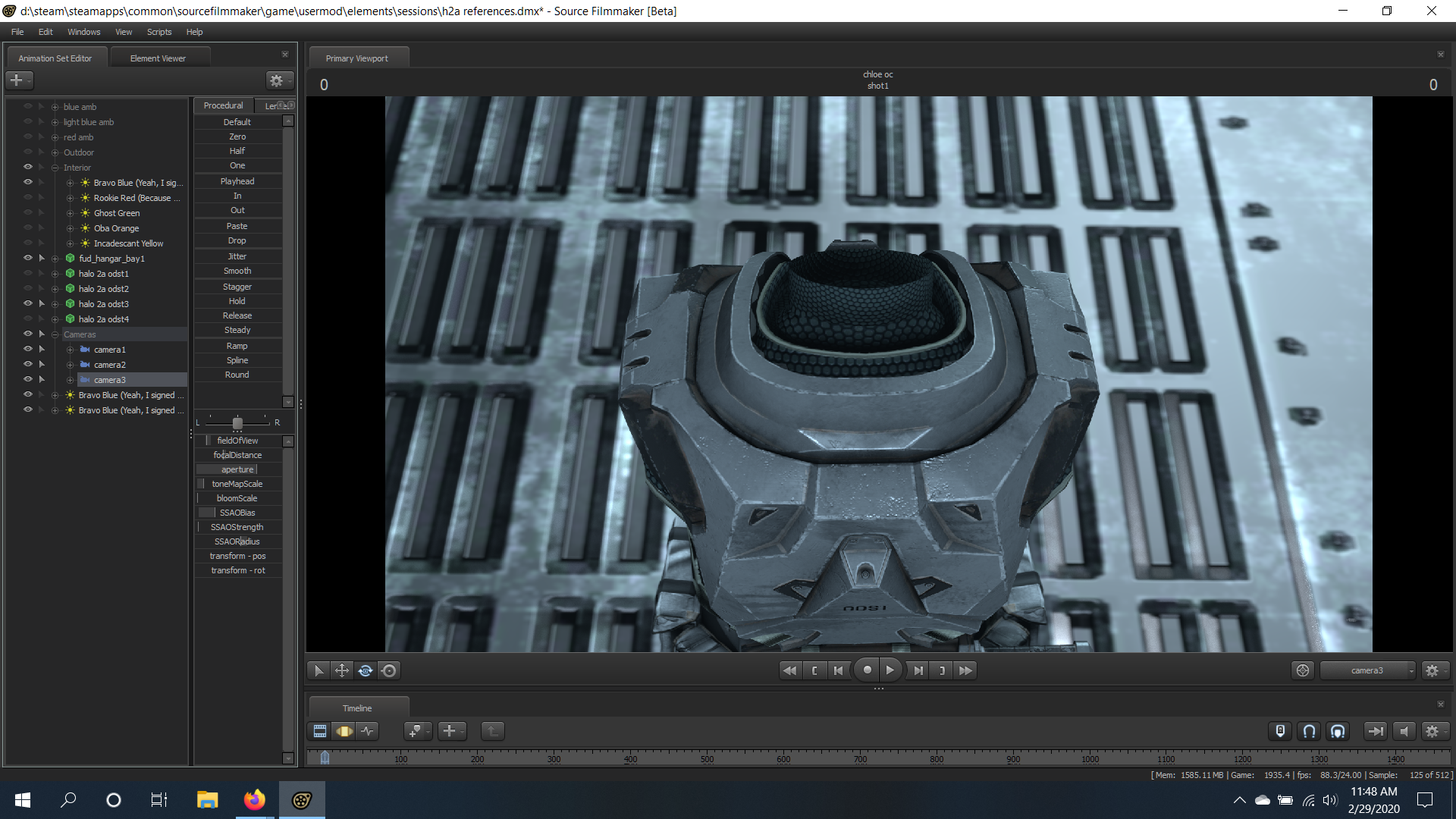The height and width of the screenshot is (819, 1456).
Task: Open the timeline settings gear menu
Action: coord(1433,731)
